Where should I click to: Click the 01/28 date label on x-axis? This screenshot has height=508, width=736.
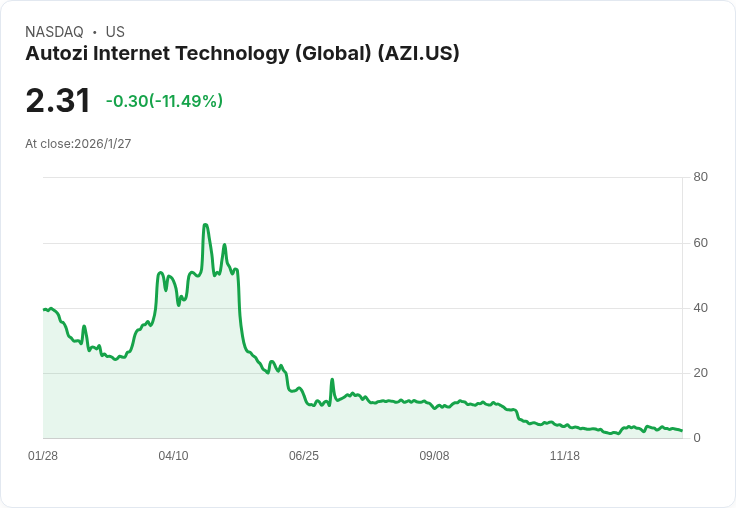pos(43,456)
